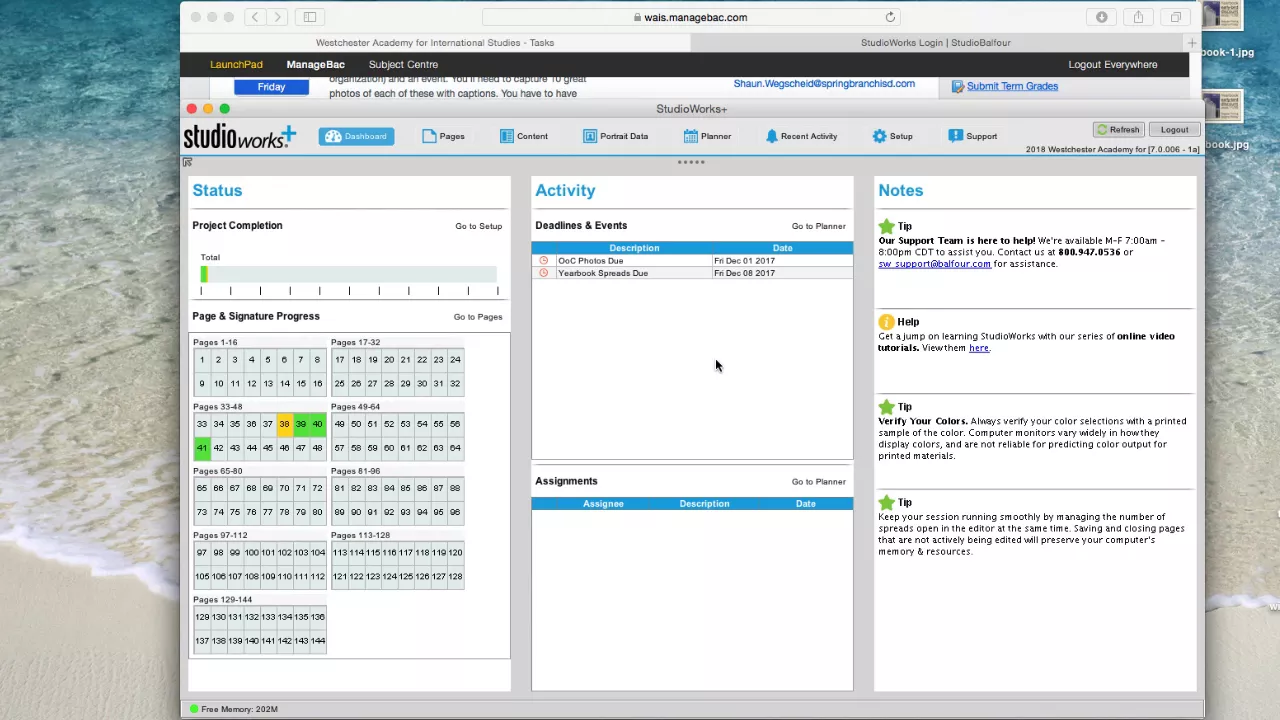Screen dimensions: 1280x720
Task: Select green page 41 cell
Action: point(202,448)
